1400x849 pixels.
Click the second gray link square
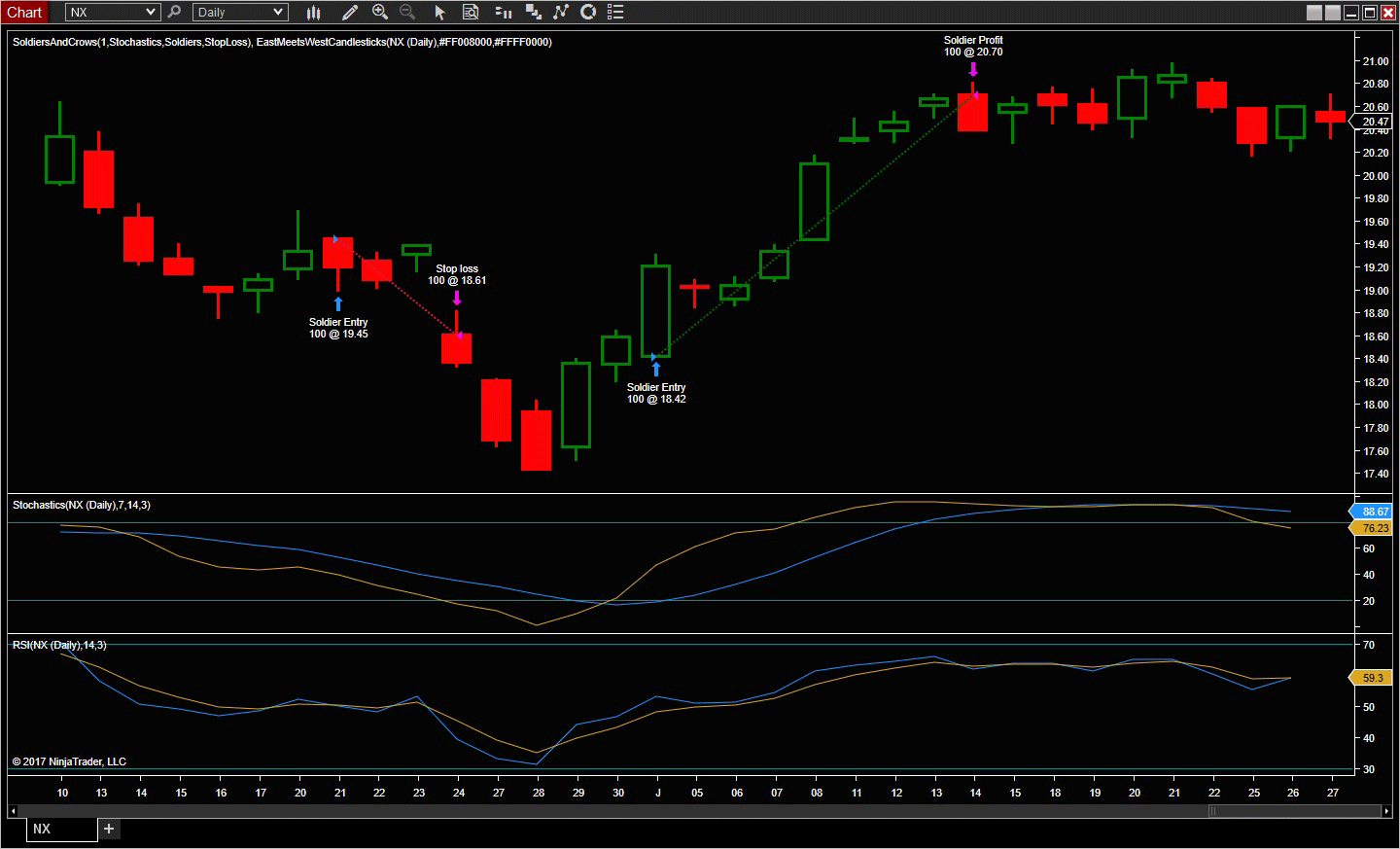tap(1332, 12)
